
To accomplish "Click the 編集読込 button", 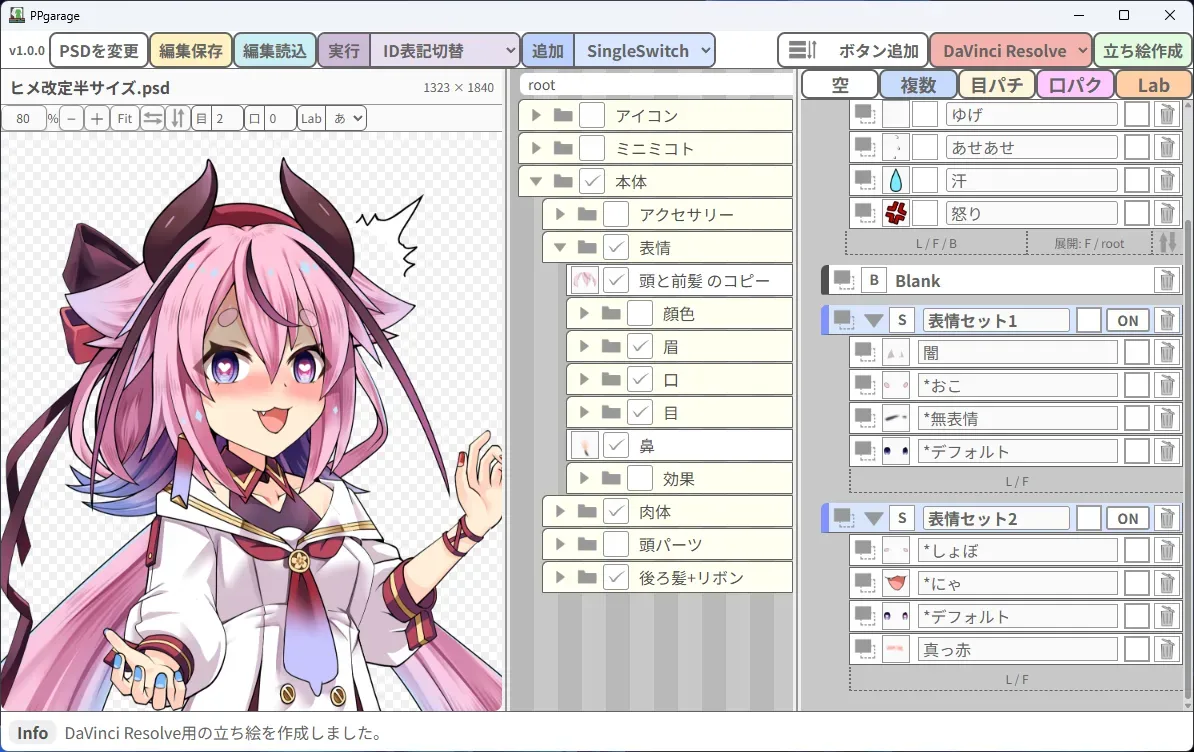I will [274, 50].
